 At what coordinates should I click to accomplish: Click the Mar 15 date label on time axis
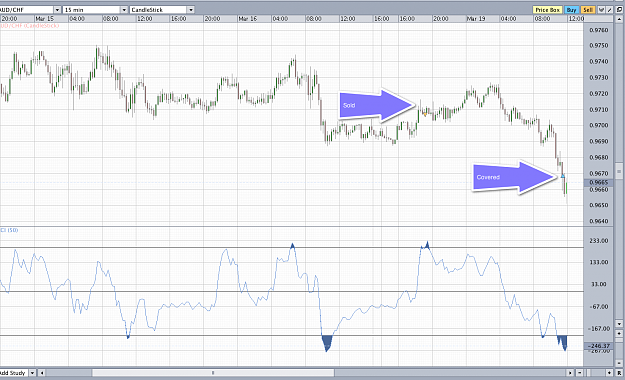pos(44,19)
